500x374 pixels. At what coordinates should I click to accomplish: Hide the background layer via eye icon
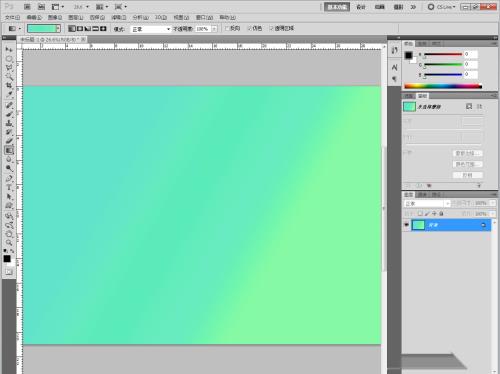pyautogui.click(x=406, y=225)
